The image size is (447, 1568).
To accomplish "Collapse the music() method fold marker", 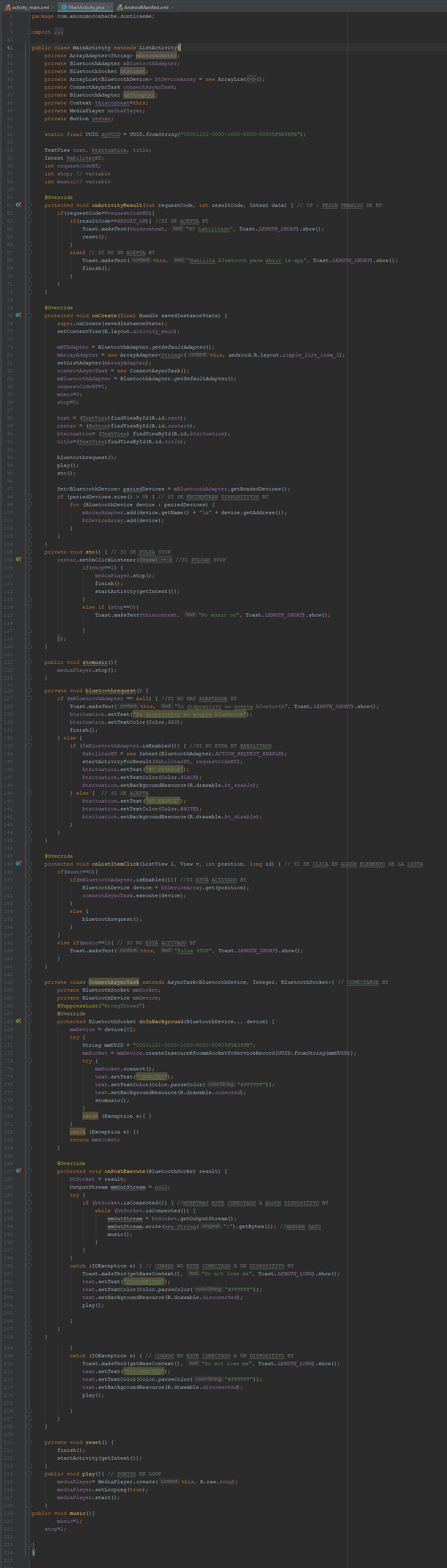I will (29, 1513).
